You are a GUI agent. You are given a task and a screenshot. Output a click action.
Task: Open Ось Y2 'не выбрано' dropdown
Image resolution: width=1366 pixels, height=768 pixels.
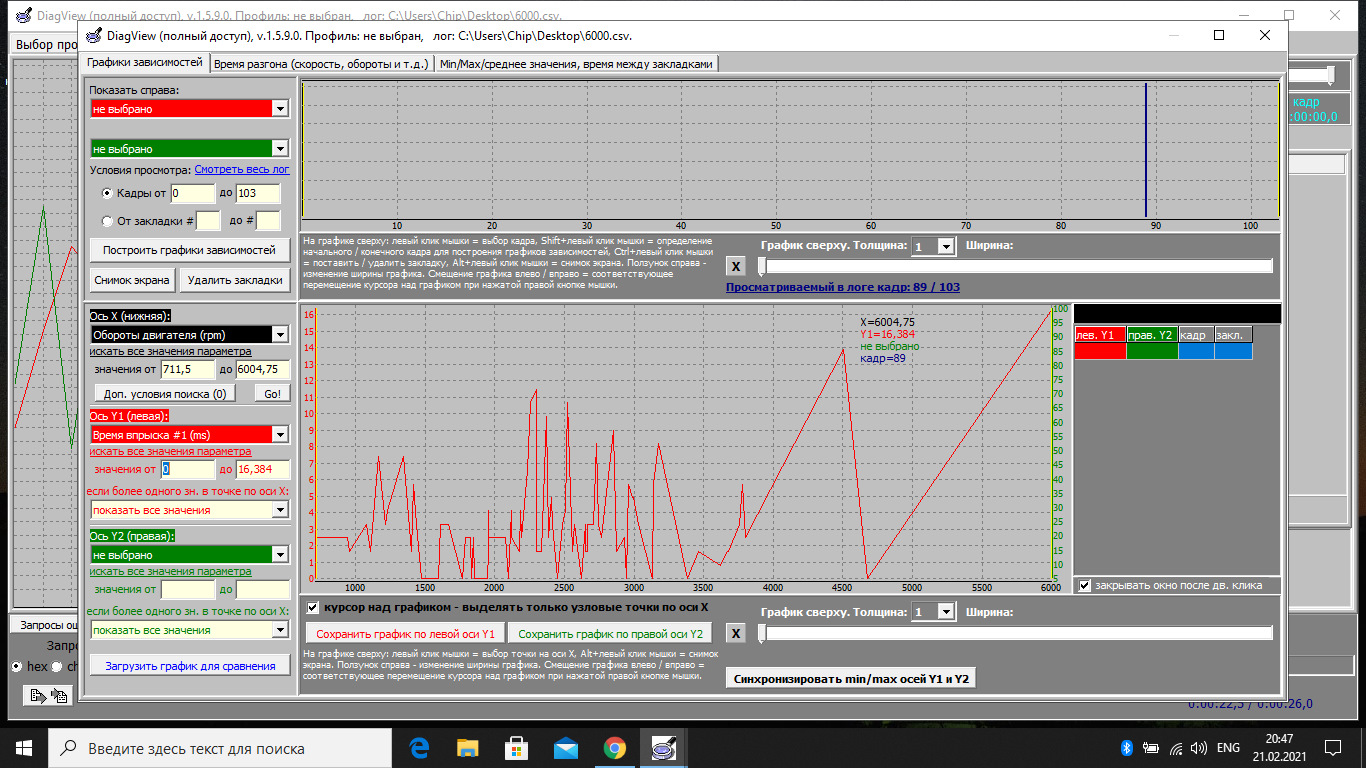click(x=189, y=555)
